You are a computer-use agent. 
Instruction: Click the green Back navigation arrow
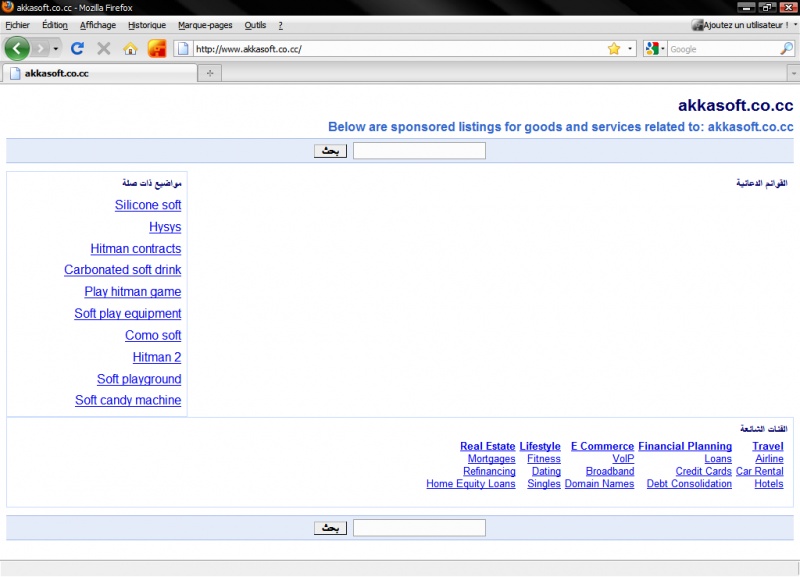coord(17,48)
